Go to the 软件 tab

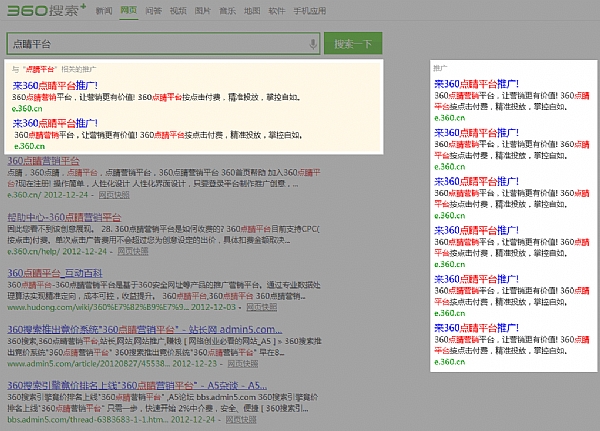click(x=276, y=12)
